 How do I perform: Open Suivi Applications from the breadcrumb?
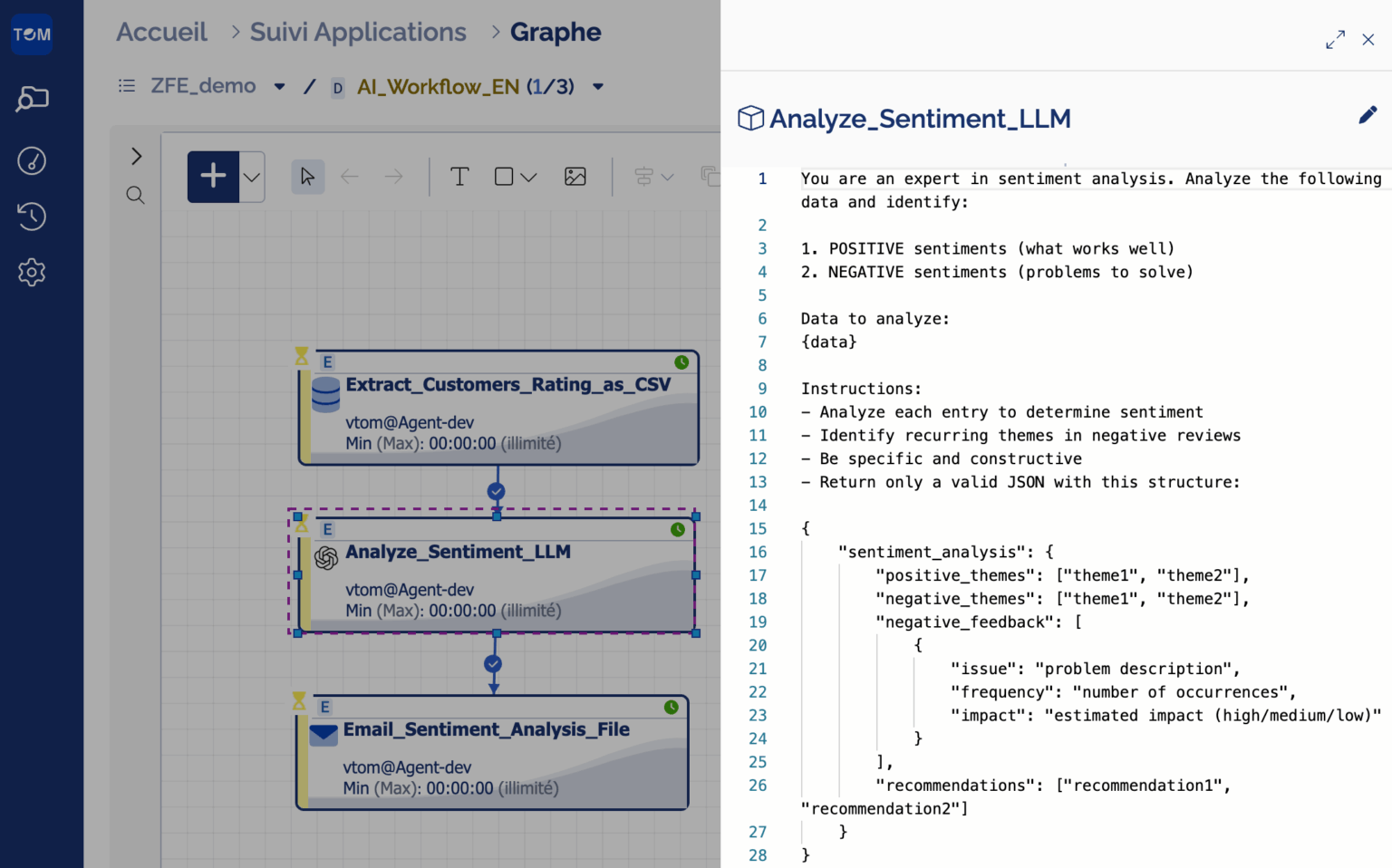[x=358, y=32]
